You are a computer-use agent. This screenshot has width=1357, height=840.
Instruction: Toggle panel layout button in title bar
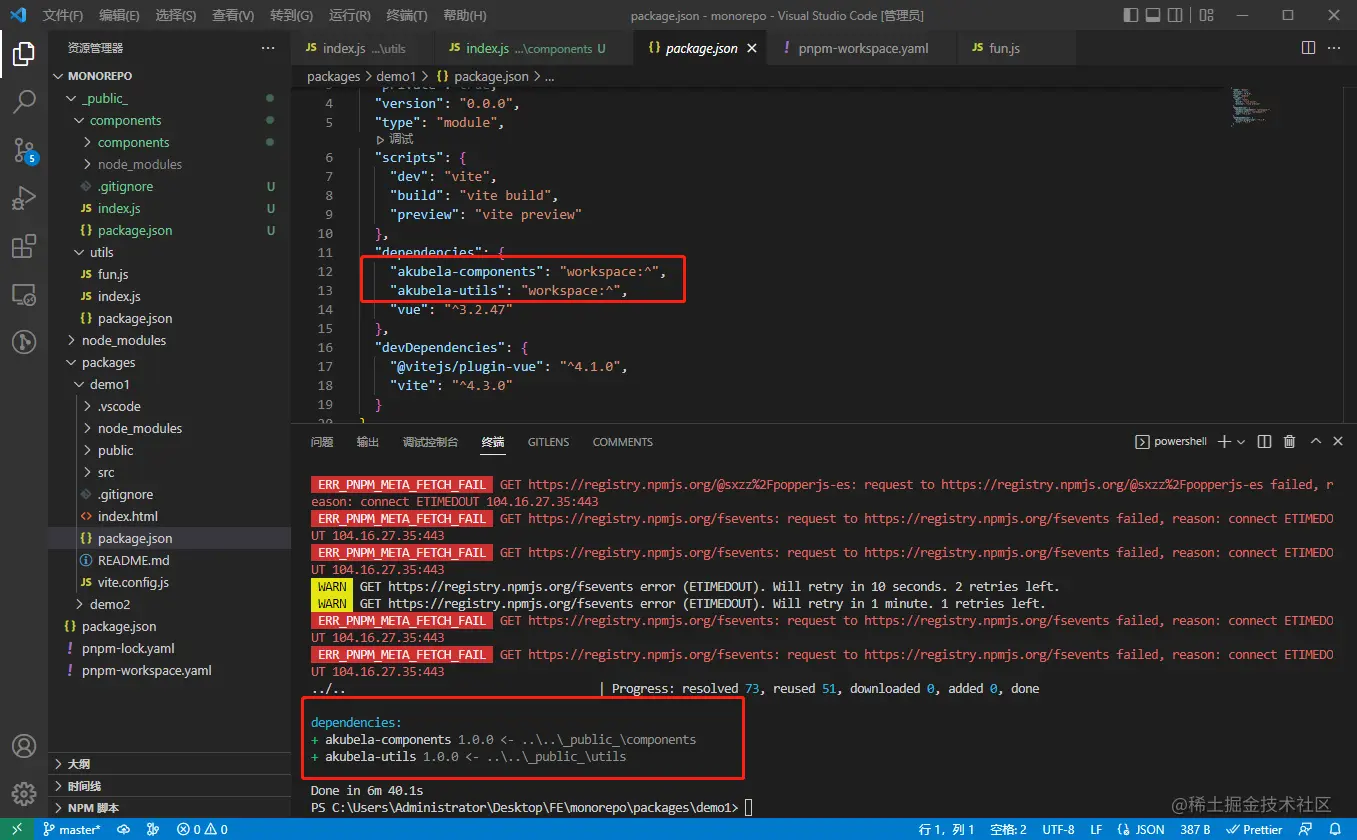1153,15
